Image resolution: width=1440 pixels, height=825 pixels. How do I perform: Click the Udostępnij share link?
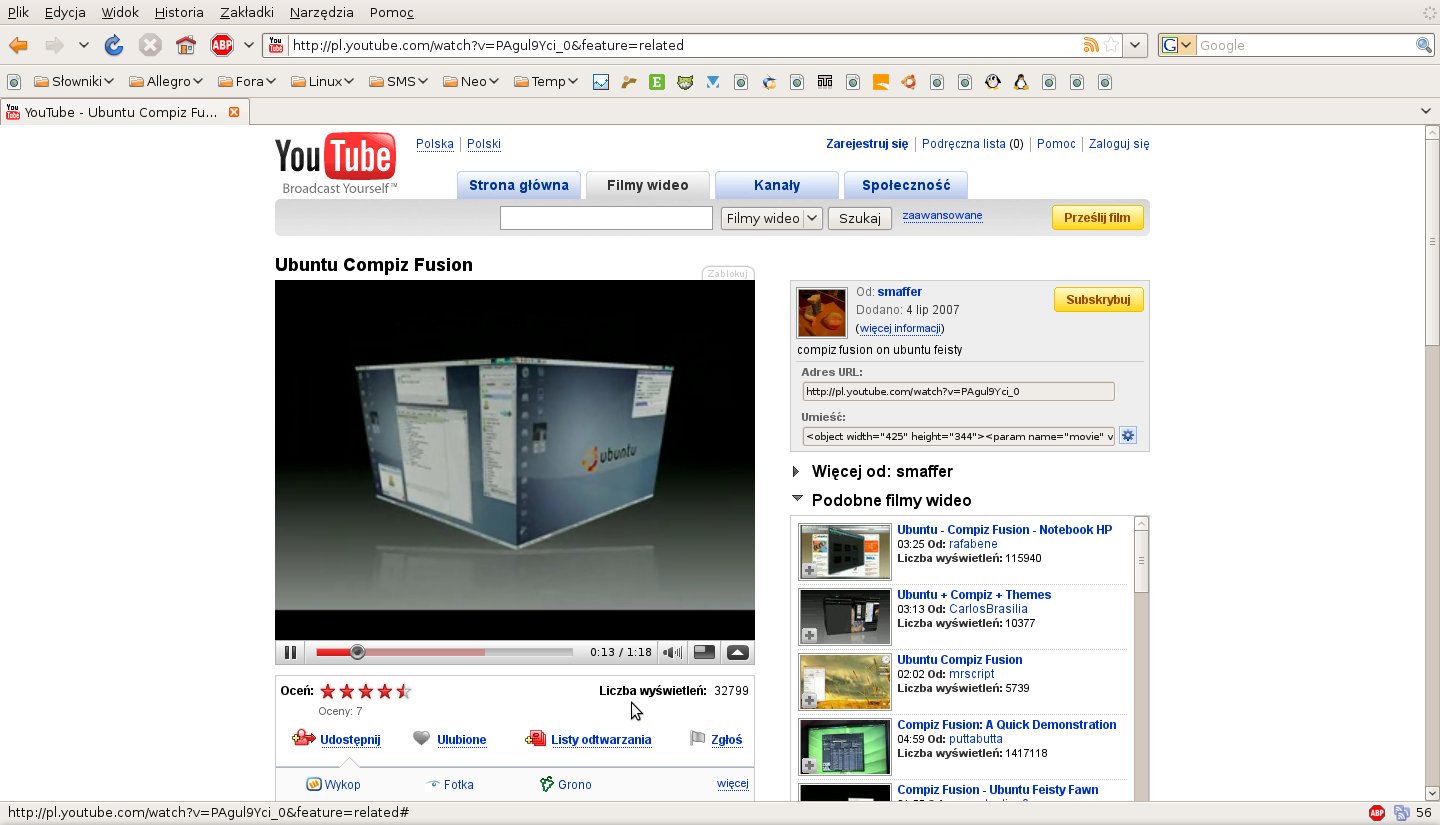click(350, 740)
